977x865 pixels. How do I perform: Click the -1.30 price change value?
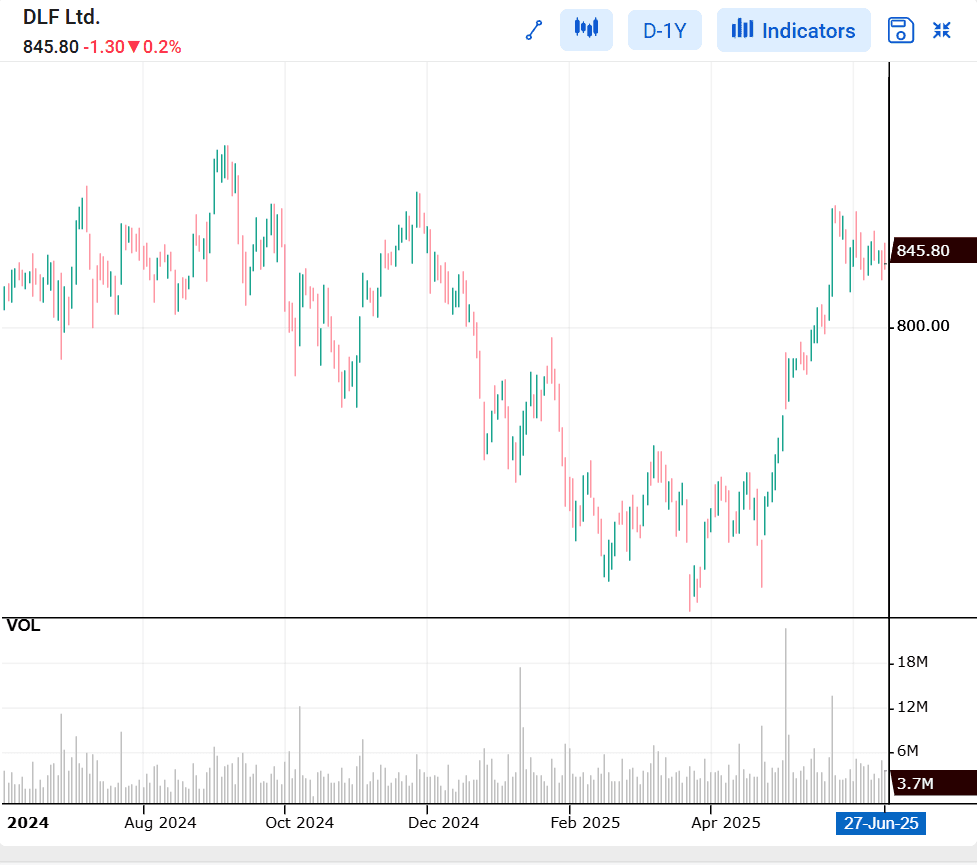[104, 47]
